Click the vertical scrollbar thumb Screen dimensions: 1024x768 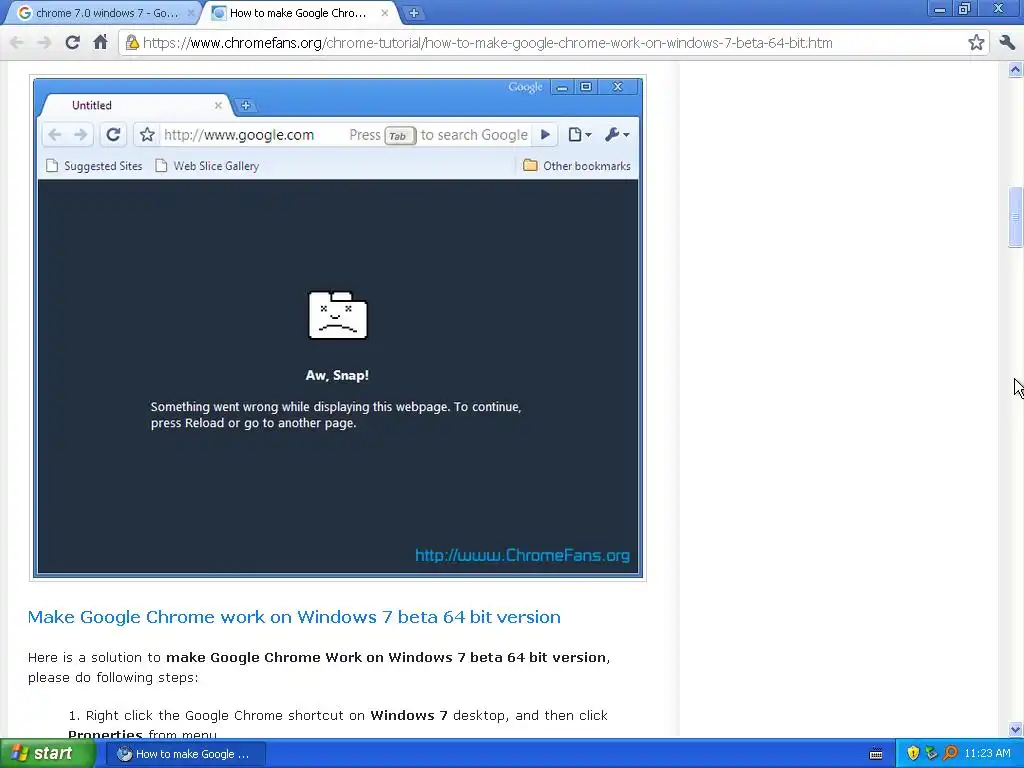(x=1015, y=217)
